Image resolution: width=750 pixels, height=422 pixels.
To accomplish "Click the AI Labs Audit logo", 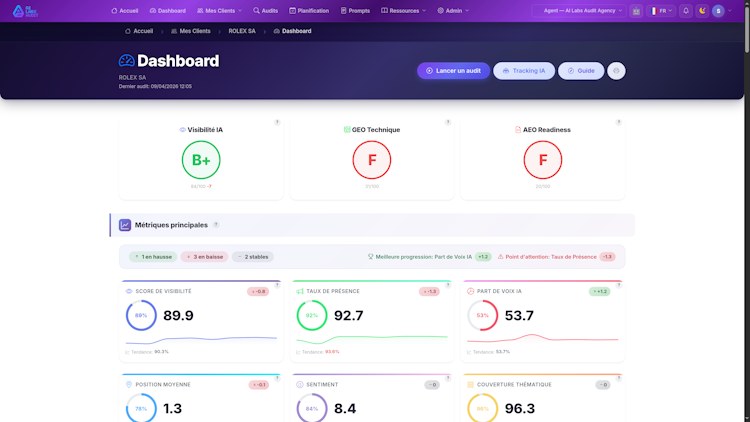I will point(25,11).
